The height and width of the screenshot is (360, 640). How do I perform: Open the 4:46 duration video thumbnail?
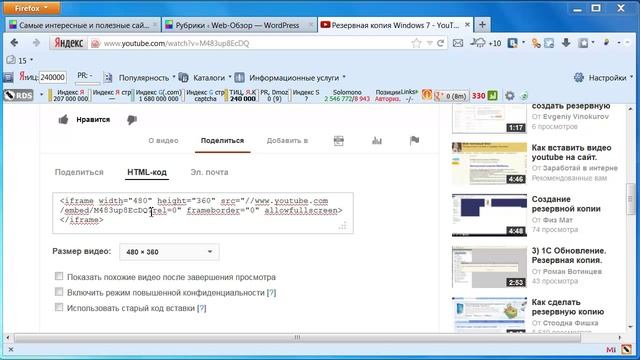(489, 163)
